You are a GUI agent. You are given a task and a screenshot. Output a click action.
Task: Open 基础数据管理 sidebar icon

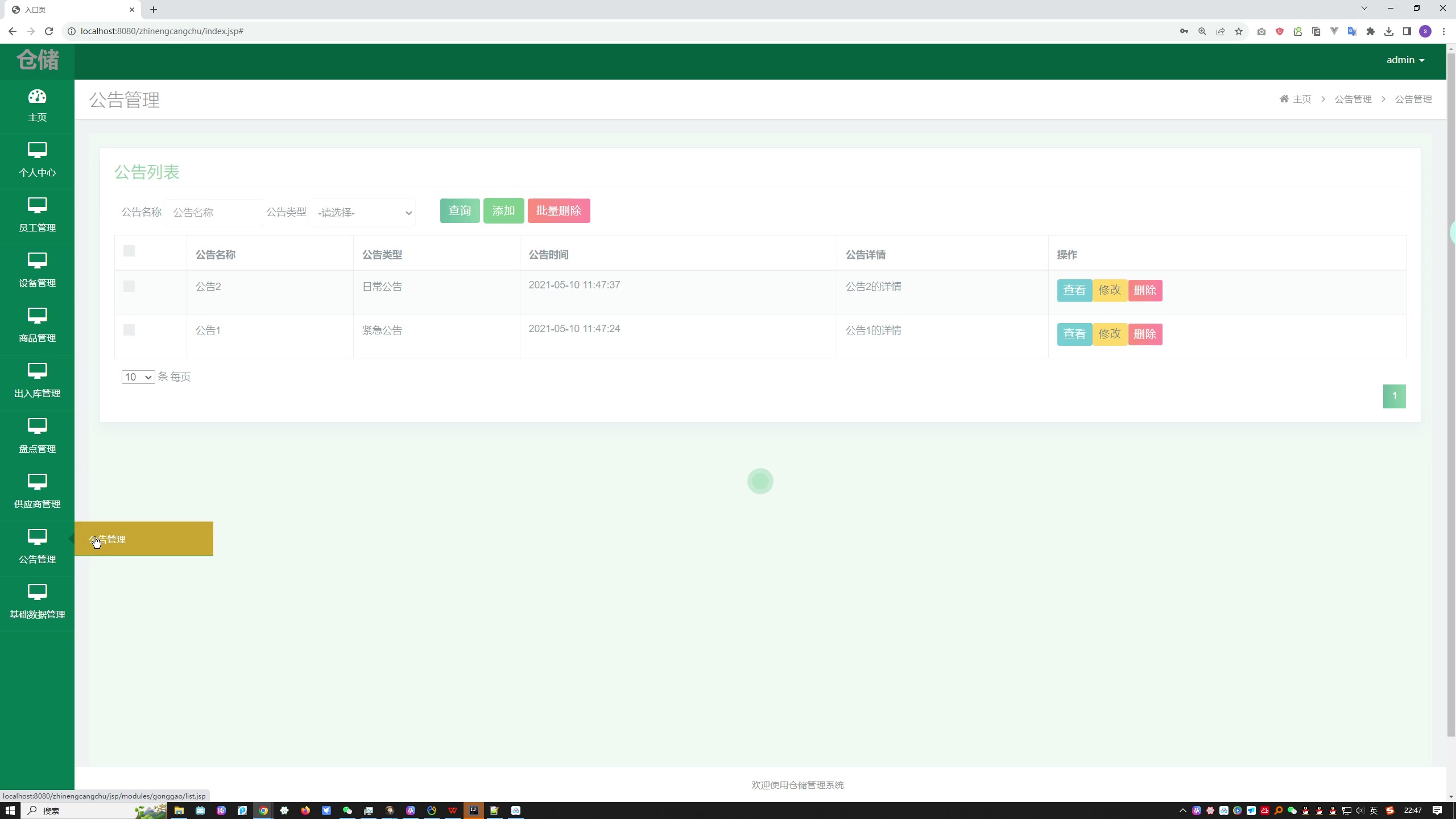(x=37, y=592)
